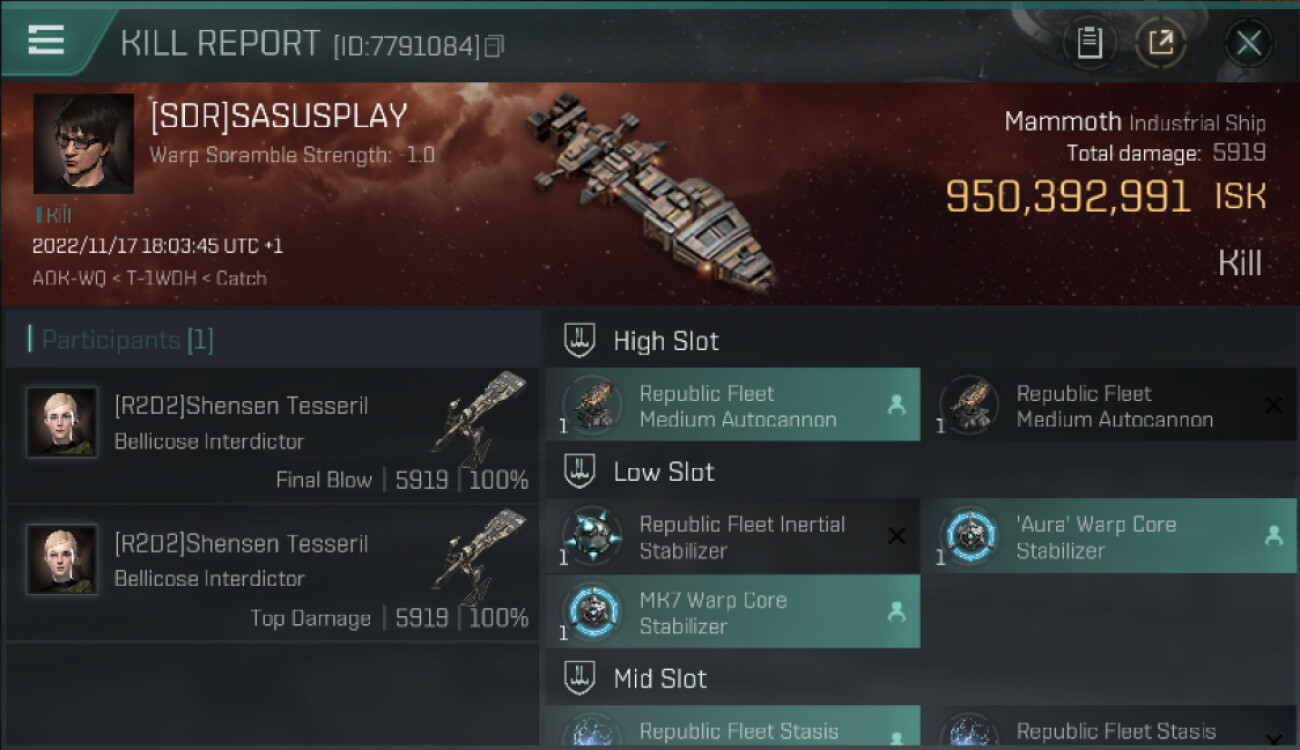Share the kill report externally
The width and height of the screenshot is (1300, 750).
click(x=1161, y=43)
